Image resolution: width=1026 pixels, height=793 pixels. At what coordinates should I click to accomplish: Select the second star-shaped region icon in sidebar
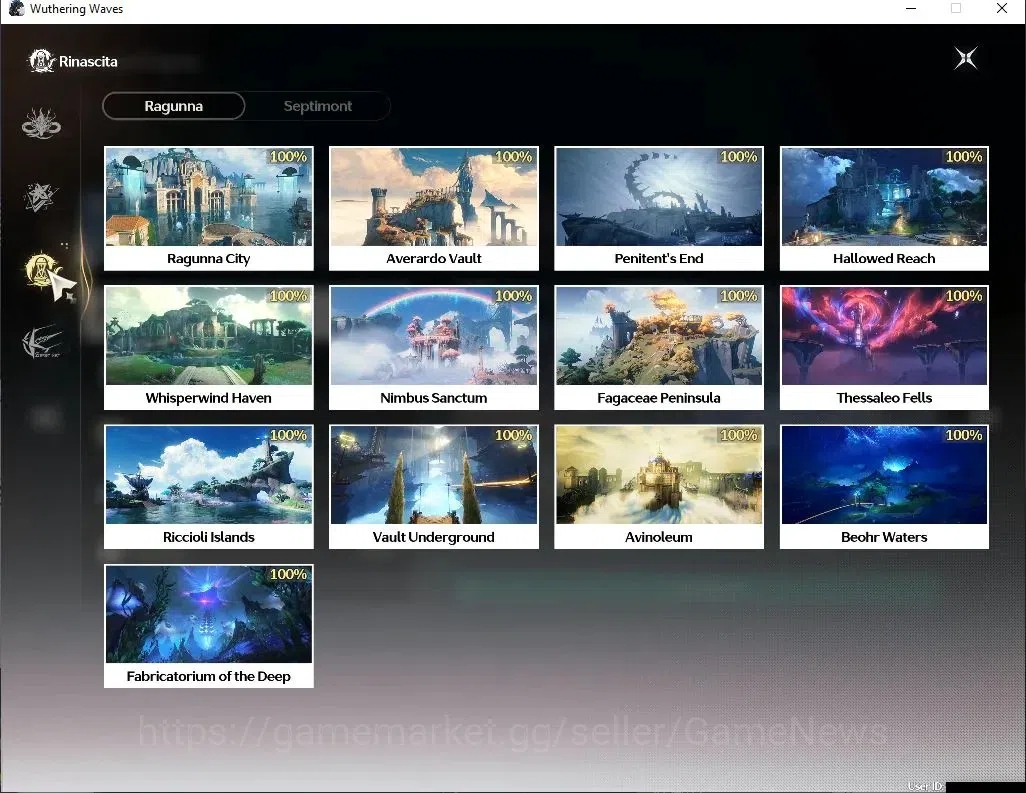coord(41,196)
